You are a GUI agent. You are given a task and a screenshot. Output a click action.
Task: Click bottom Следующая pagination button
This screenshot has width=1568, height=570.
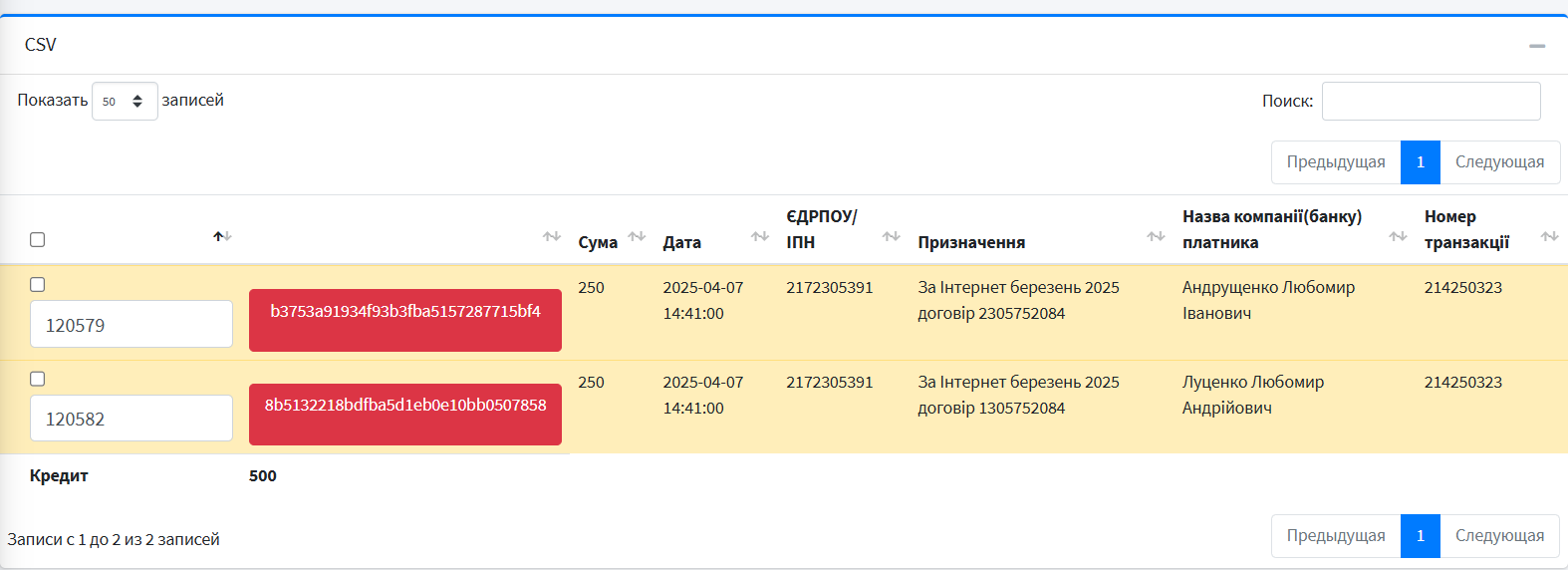1500,536
